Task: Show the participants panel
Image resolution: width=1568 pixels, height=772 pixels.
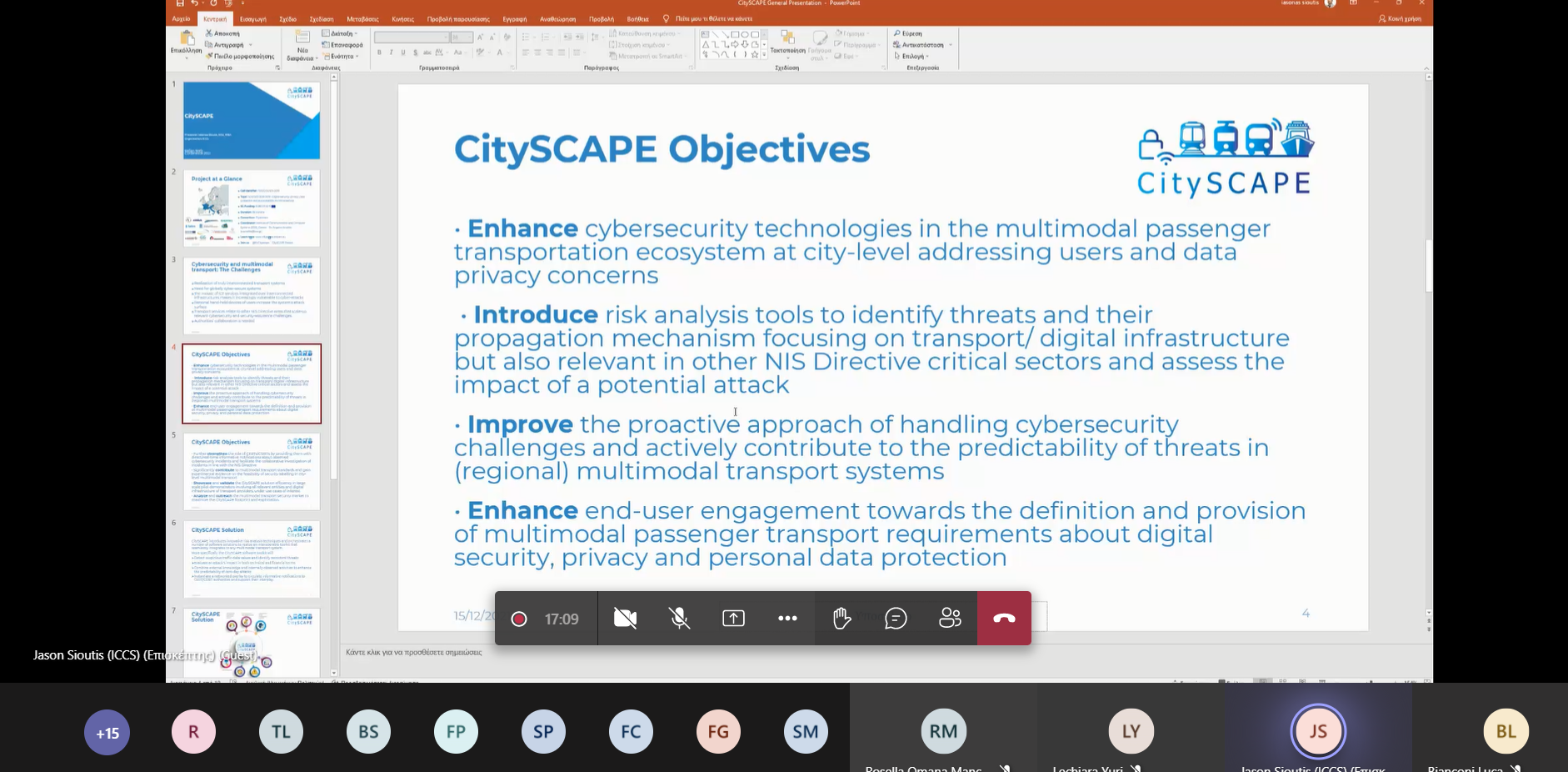Action: 950,619
